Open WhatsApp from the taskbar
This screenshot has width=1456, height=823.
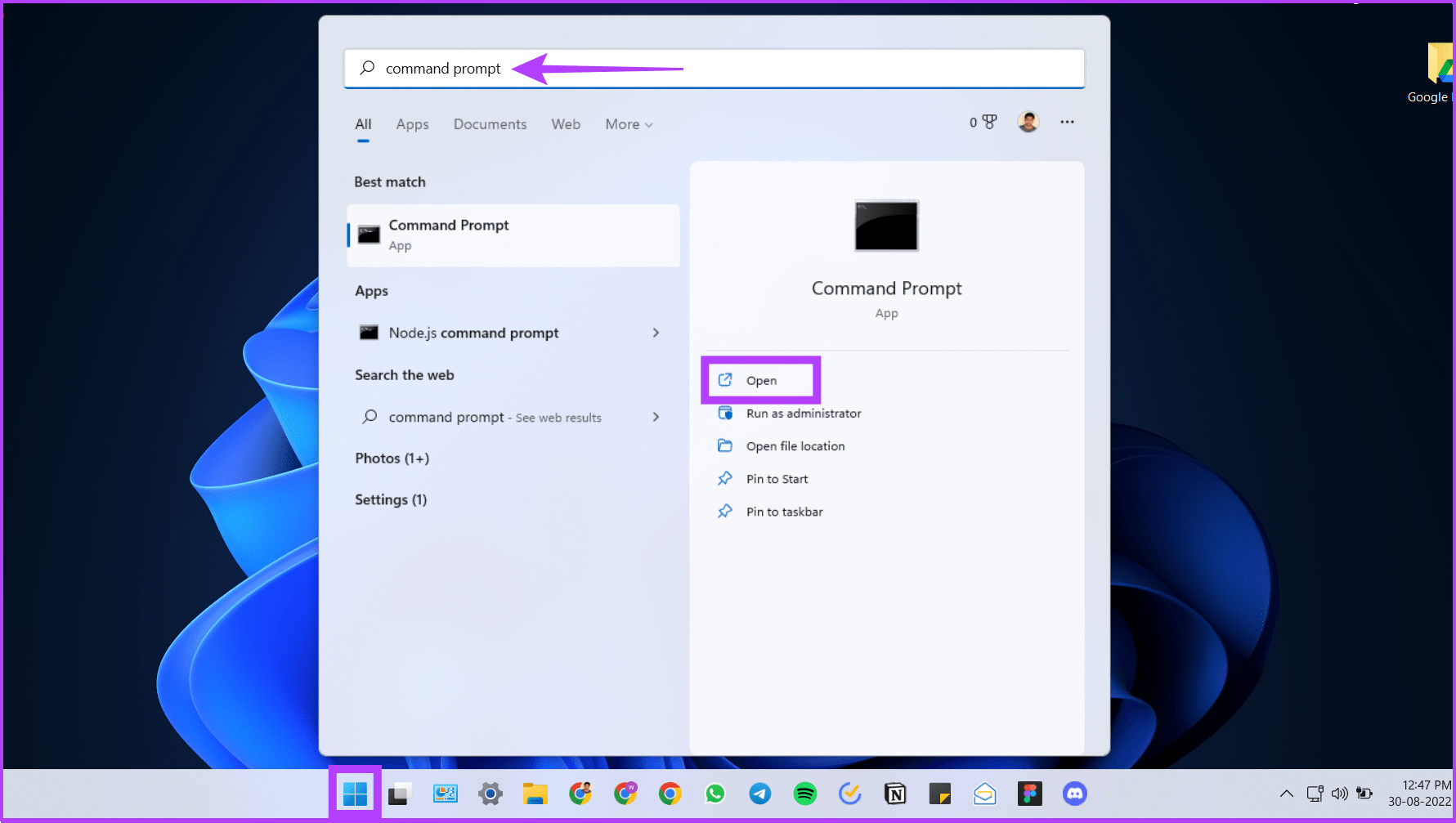click(715, 793)
